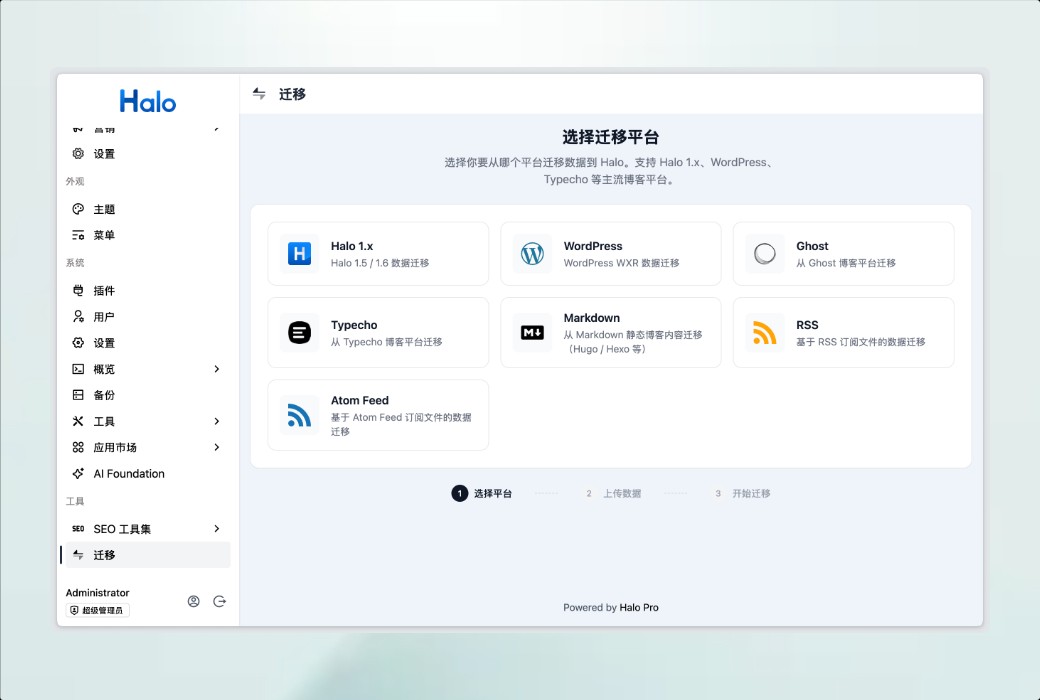
Task: Open the 菜单 menu list icon
Action: pos(78,235)
